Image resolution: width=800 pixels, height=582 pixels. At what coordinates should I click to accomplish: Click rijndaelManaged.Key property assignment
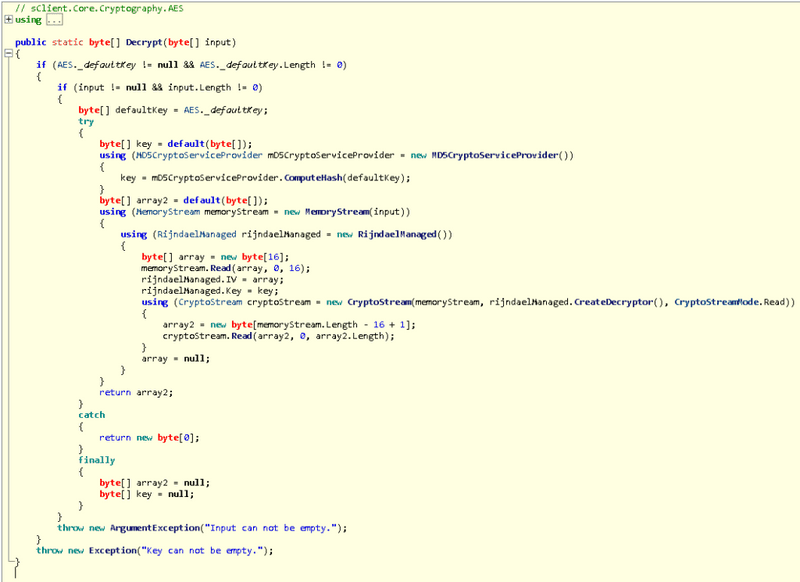[x=188, y=291]
